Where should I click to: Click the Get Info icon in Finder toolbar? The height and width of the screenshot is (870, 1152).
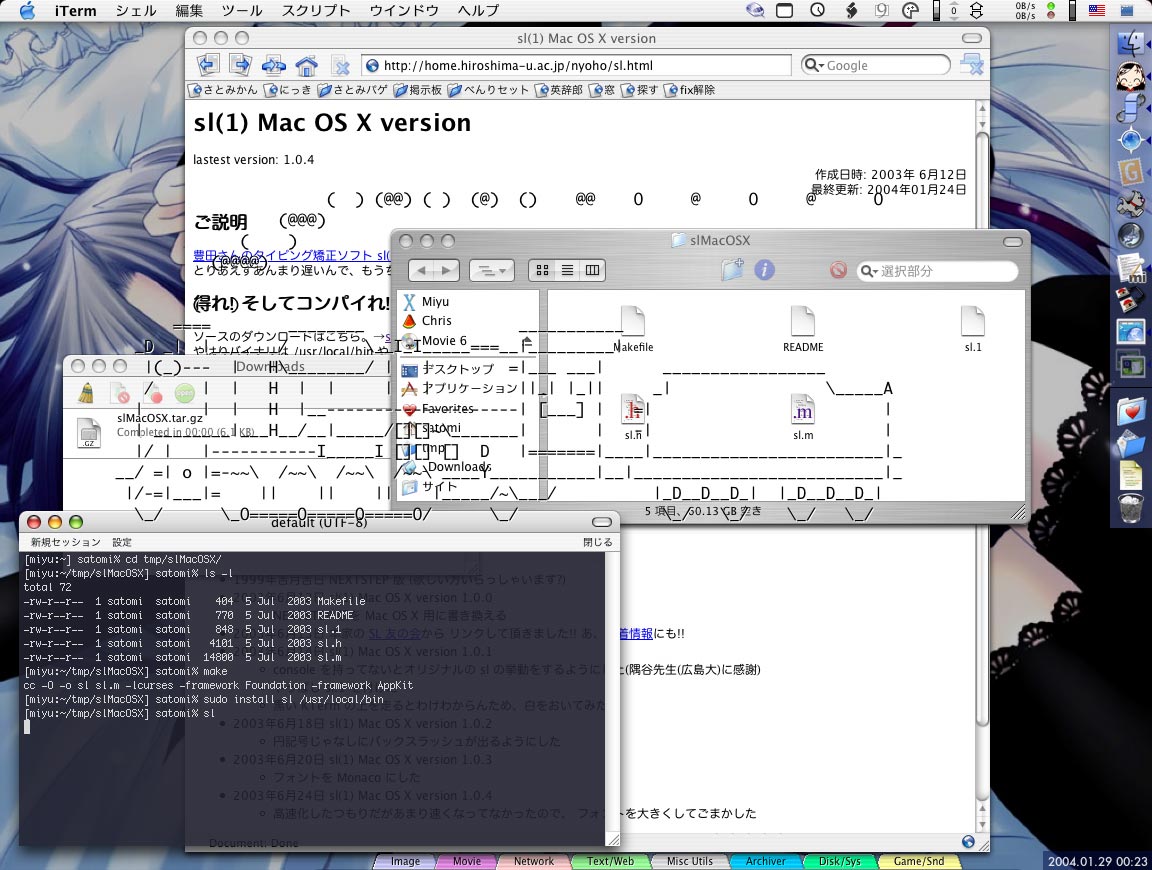pos(764,270)
